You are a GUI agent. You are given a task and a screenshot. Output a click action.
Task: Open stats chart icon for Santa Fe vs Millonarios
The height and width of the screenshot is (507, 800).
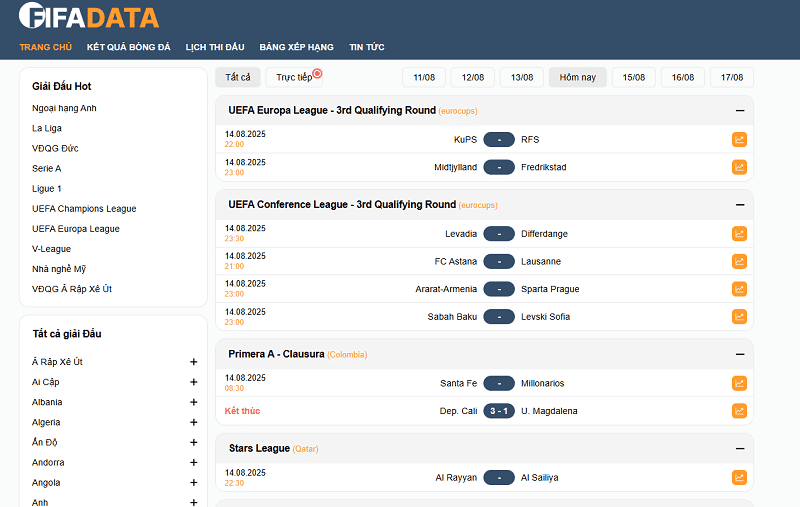tap(739, 383)
